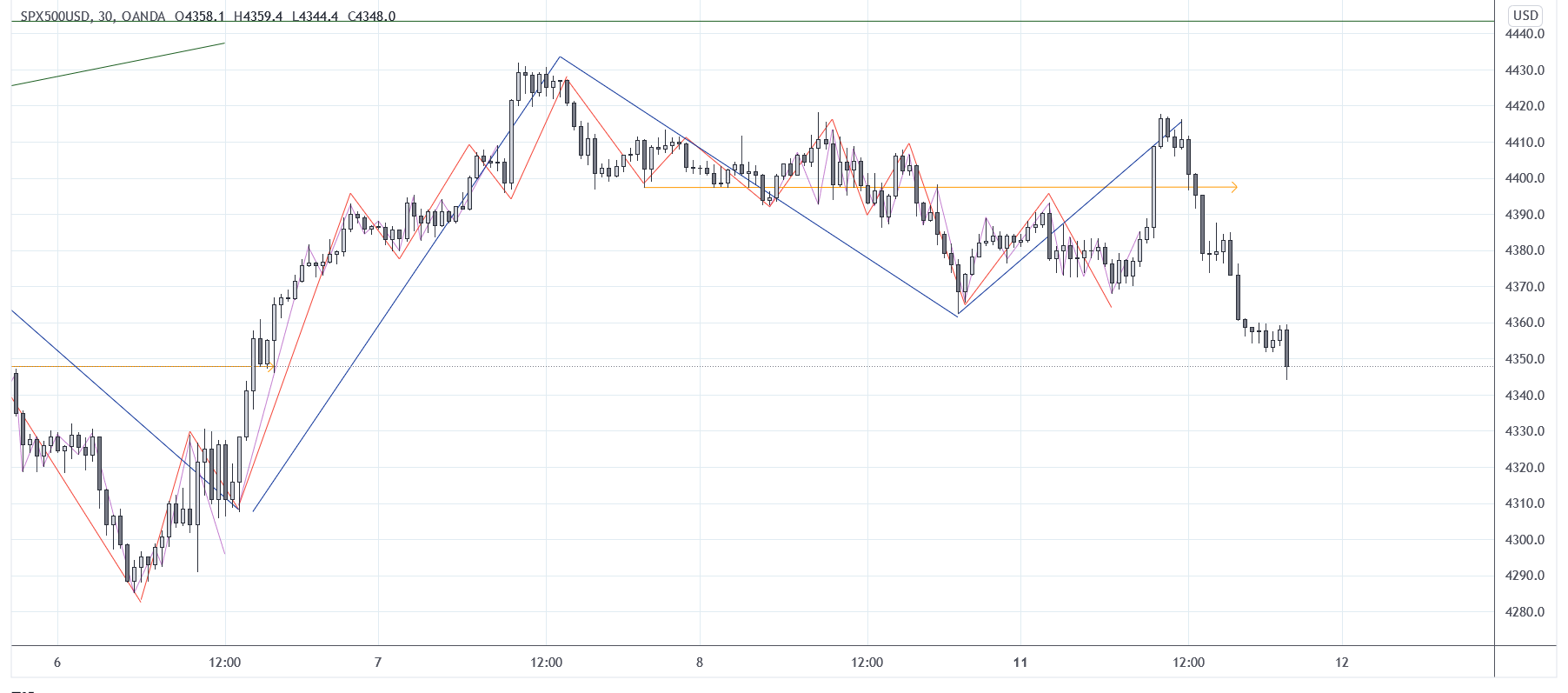Click the 4380.0 price axis label
This screenshot has width=1568, height=693.
(x=1525, y=250)
